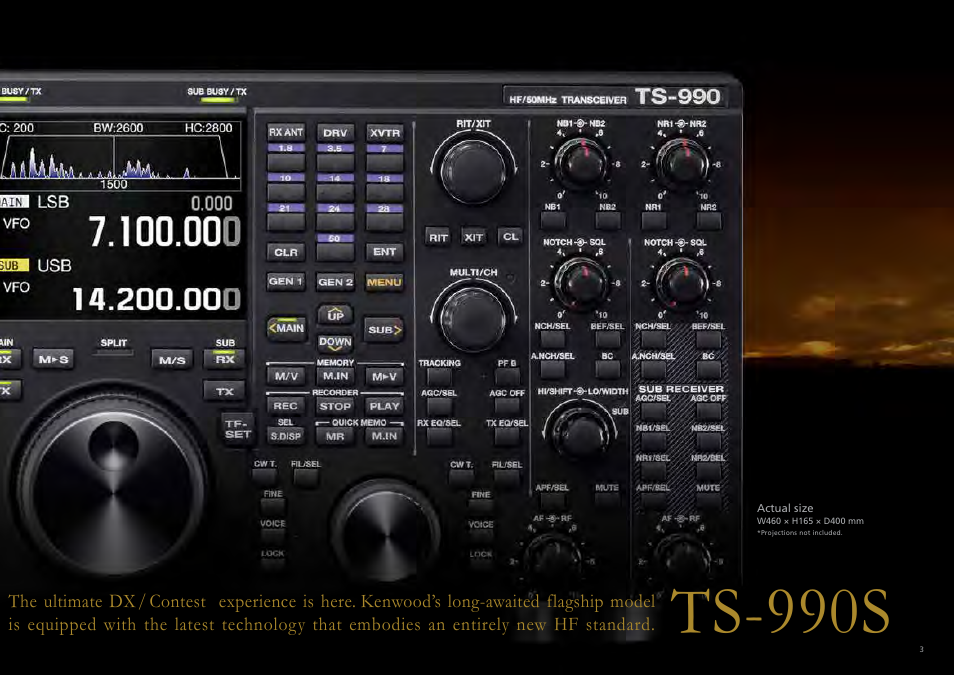
Task: Swap bands with the M/S key
Action: [172, 360]
